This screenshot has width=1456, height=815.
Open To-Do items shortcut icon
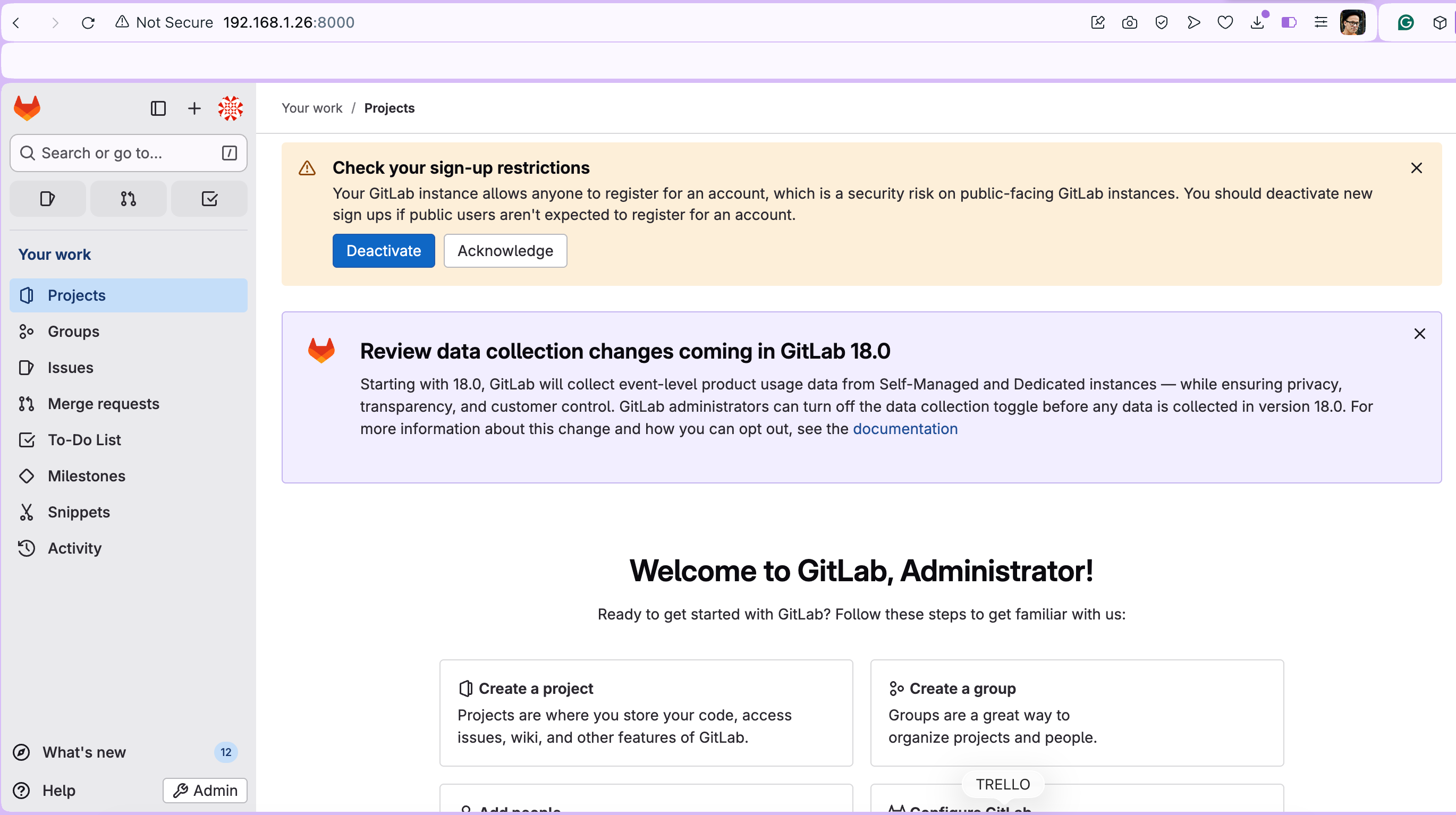[x=209, y=198]
